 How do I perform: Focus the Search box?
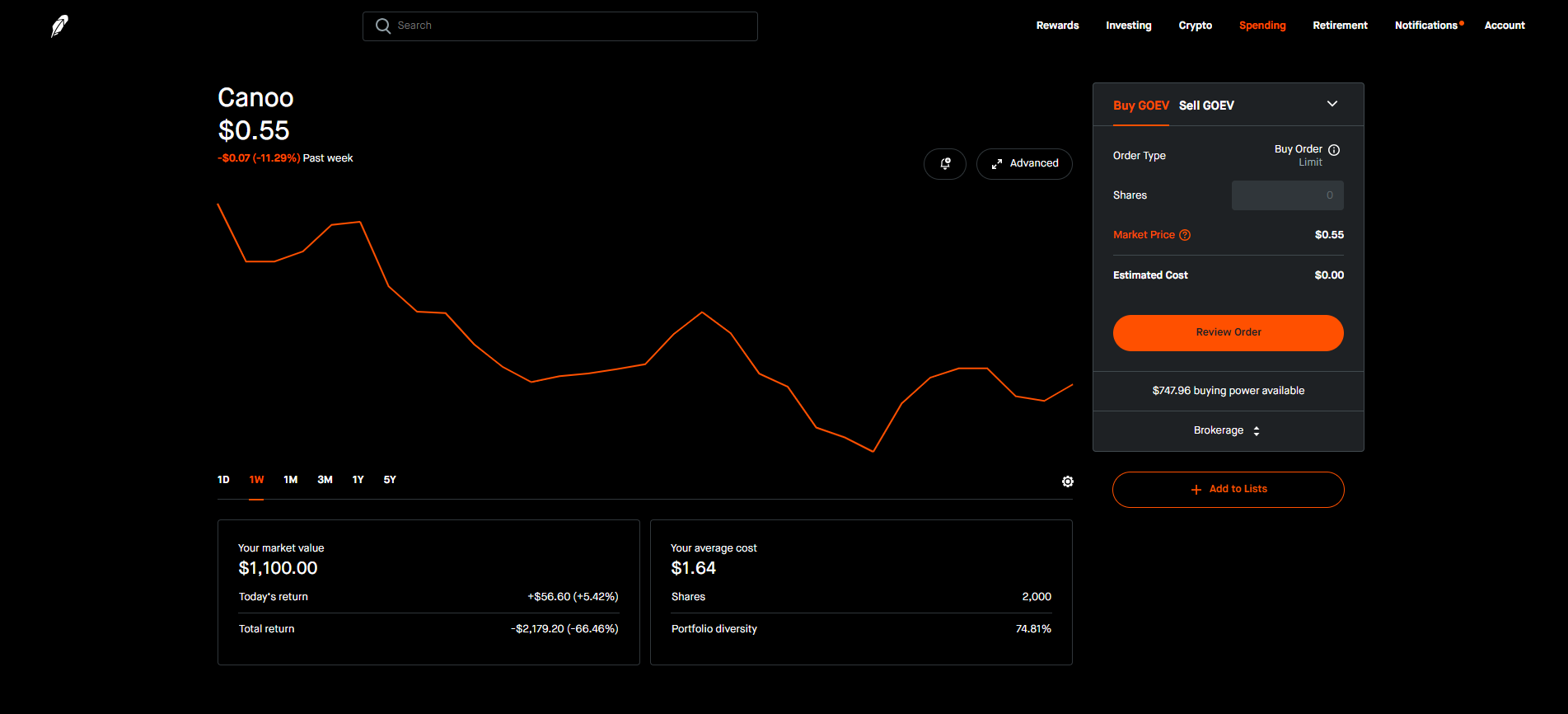coord(560,26)
